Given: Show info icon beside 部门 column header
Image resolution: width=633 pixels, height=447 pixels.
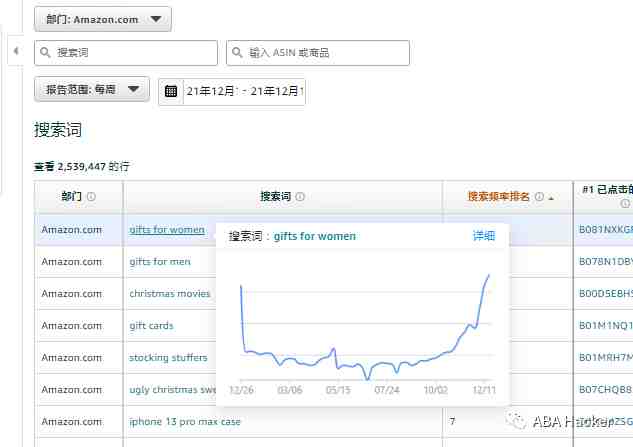Looking at the screenshot, I should pyautogui.click(x=91, y=197).
